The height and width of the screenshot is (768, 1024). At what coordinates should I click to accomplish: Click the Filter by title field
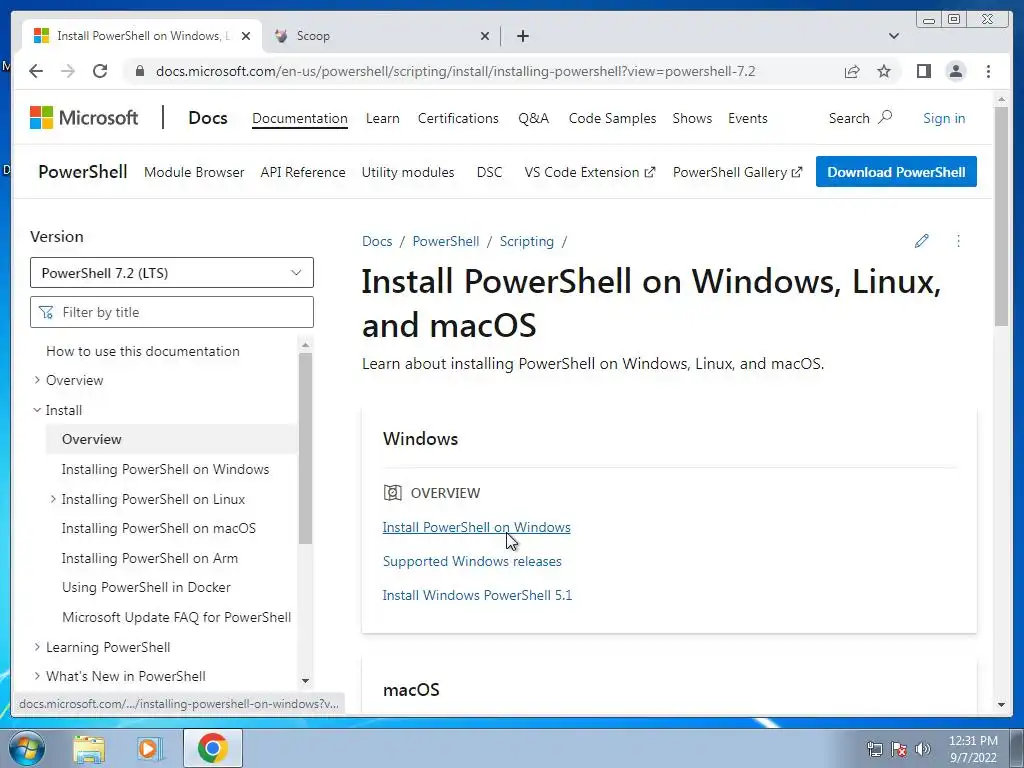[172, 312]
